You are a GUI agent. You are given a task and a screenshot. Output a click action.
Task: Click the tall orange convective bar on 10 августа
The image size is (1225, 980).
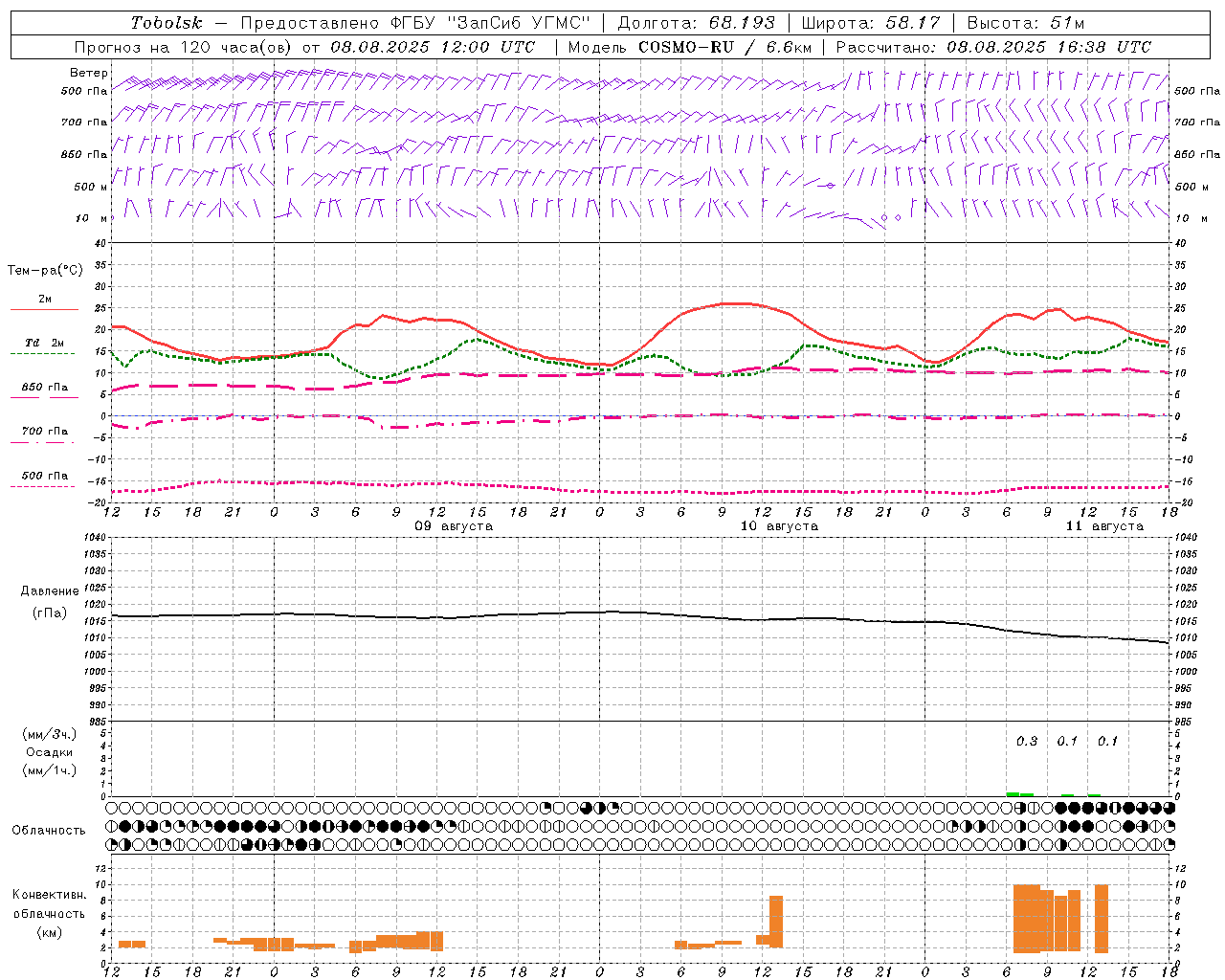click(x=776, y=922)
